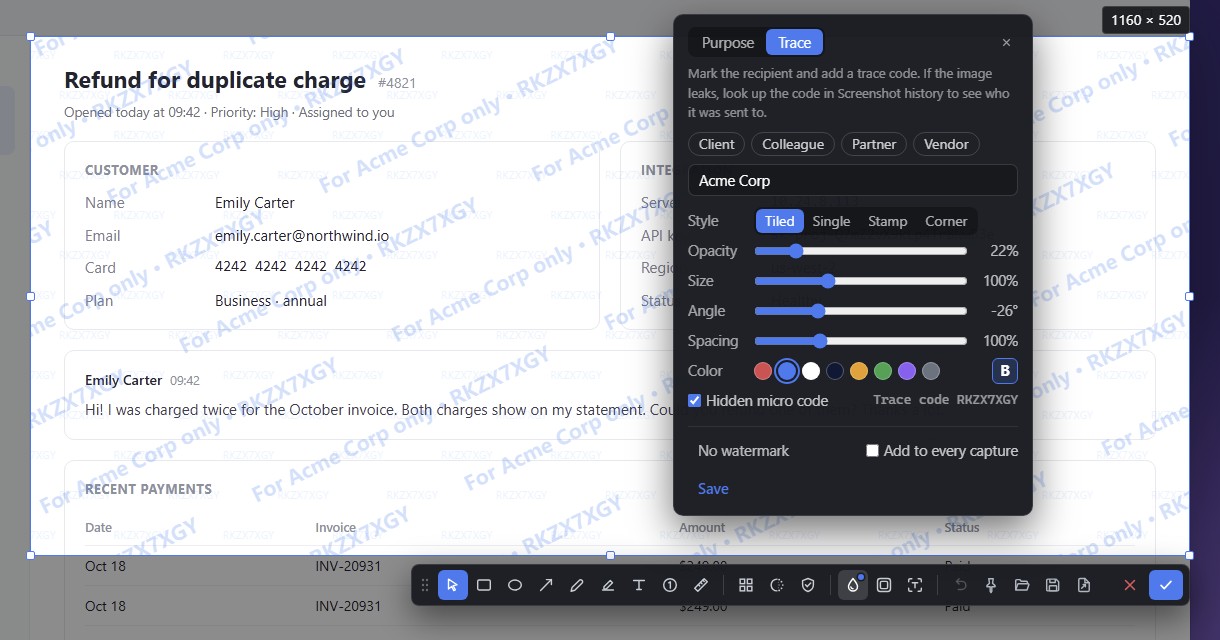This screenshot has width=1220, height=640.
Task: Switch to the Trace tab
Action: click(795, 42)
